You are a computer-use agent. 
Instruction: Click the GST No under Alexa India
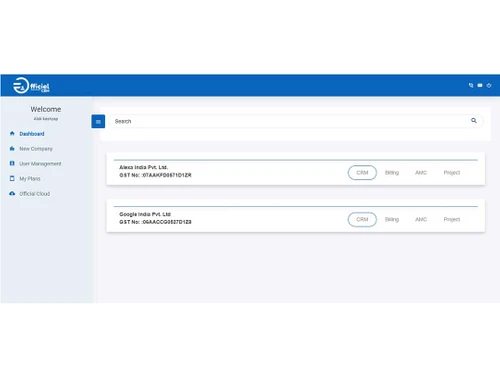point(155,175)
